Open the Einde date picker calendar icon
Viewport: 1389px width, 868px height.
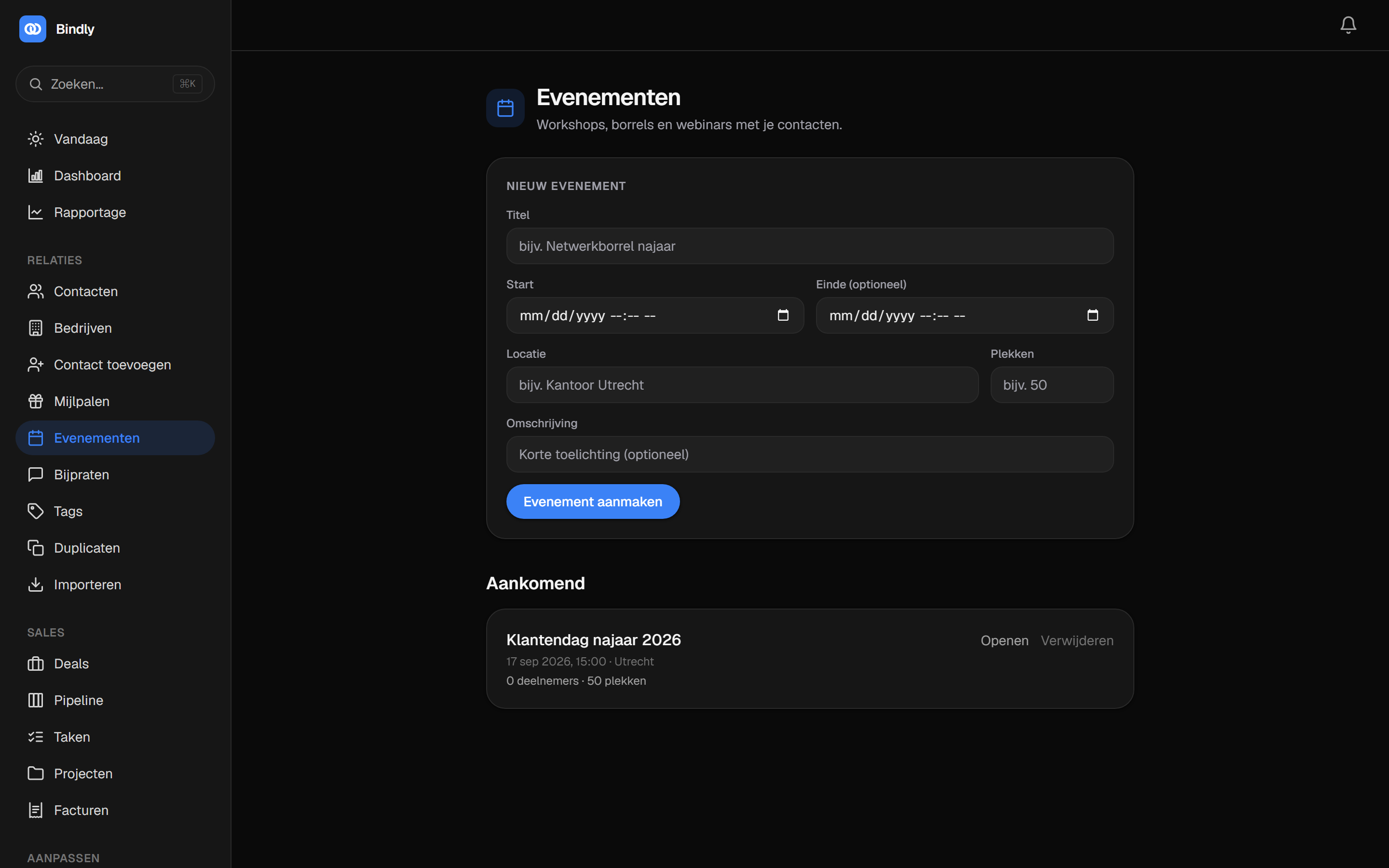pyautogui.click(x=1092, y=315)
